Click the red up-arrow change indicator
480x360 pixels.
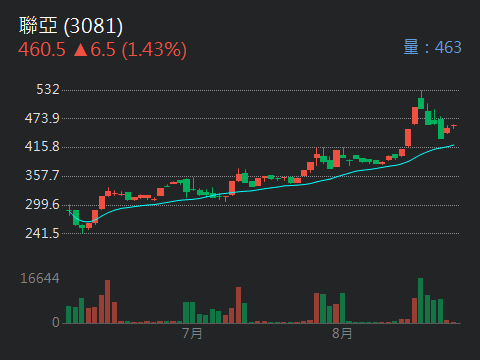click(x=80, y=50)
